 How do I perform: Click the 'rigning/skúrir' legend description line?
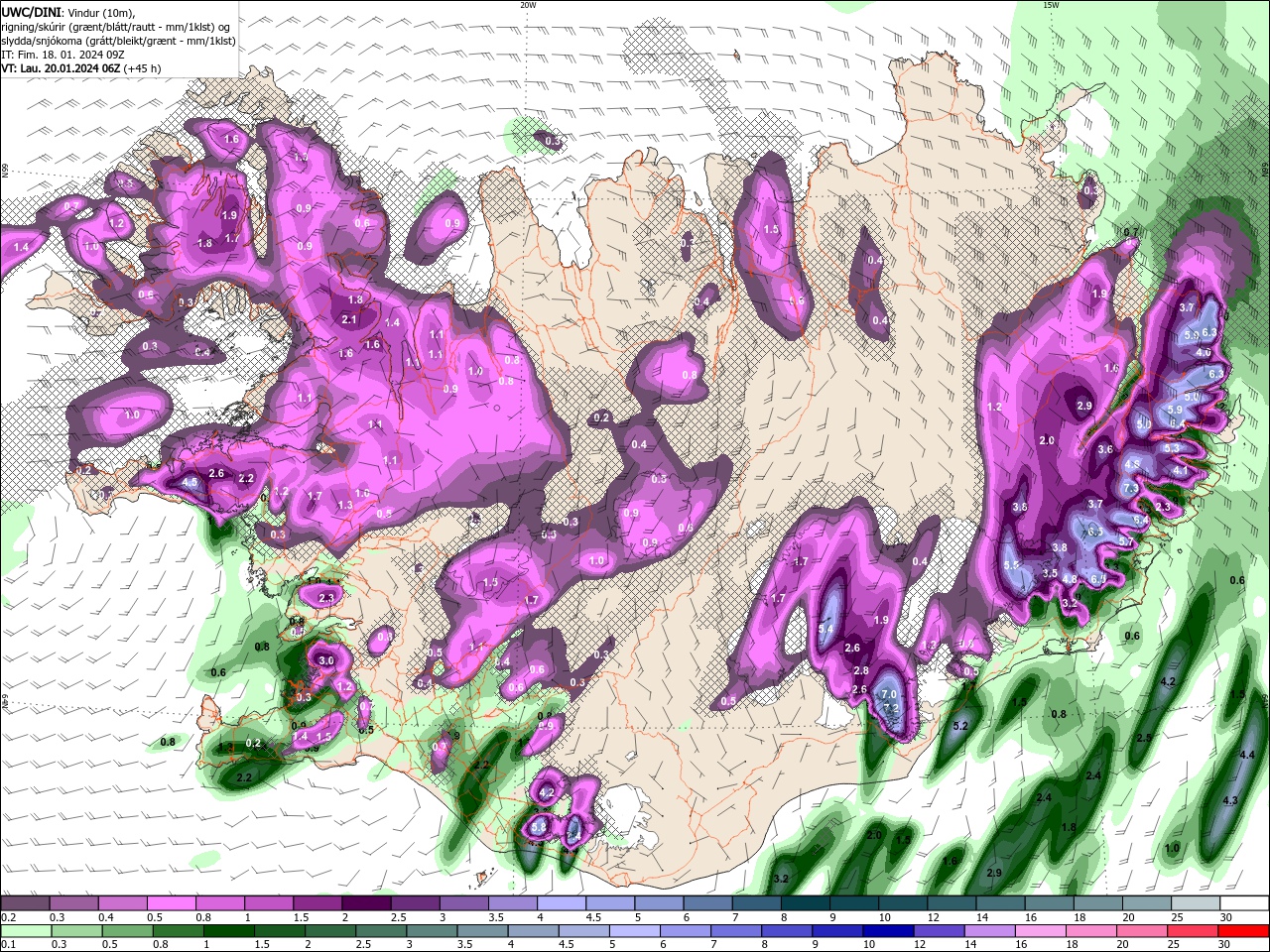115,26
